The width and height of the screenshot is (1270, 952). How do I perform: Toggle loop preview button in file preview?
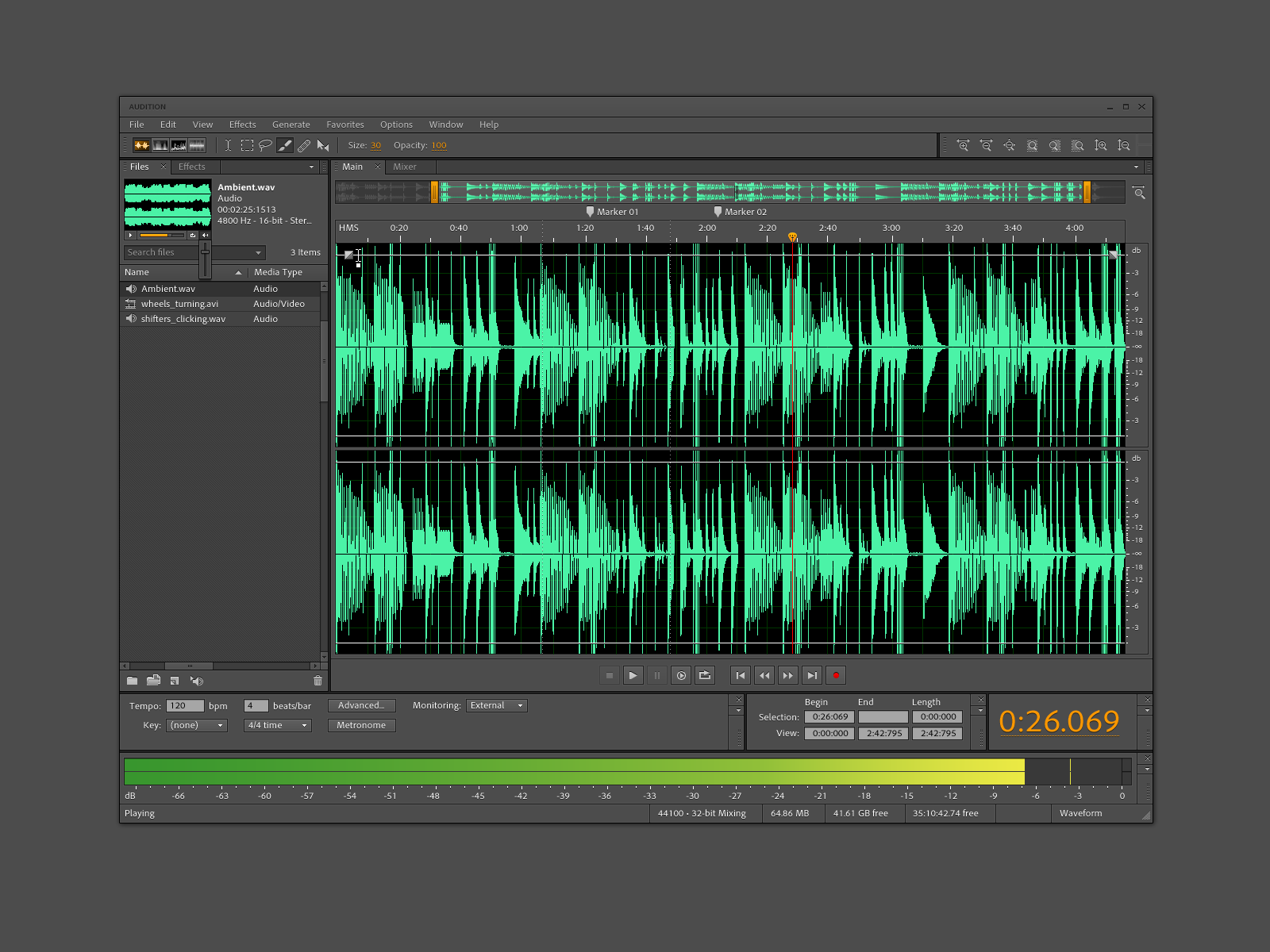(x=193, y=236)
